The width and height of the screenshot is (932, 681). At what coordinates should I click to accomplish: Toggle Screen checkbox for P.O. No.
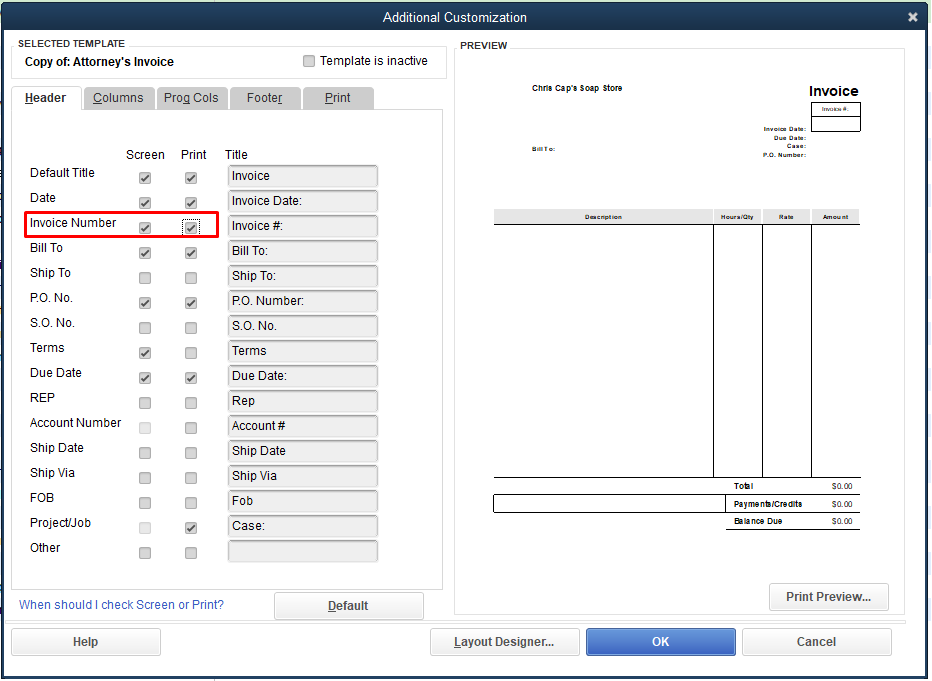pos(144,302)
